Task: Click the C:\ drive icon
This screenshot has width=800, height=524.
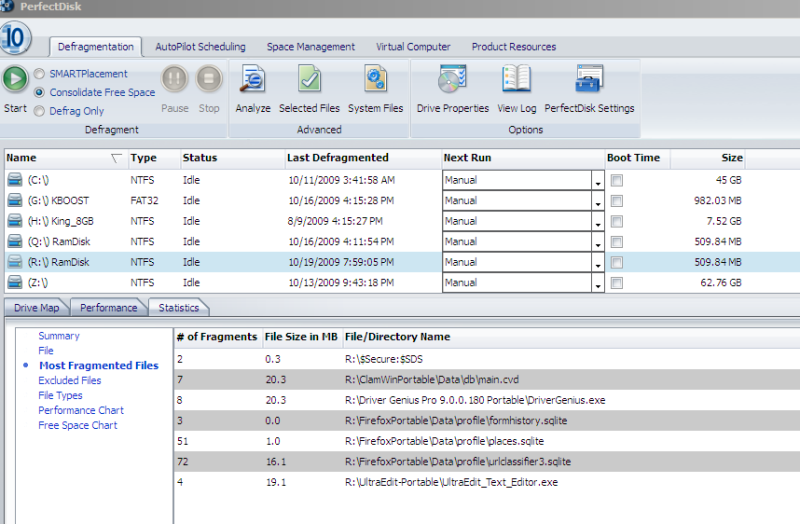Action: pos(15,180)
